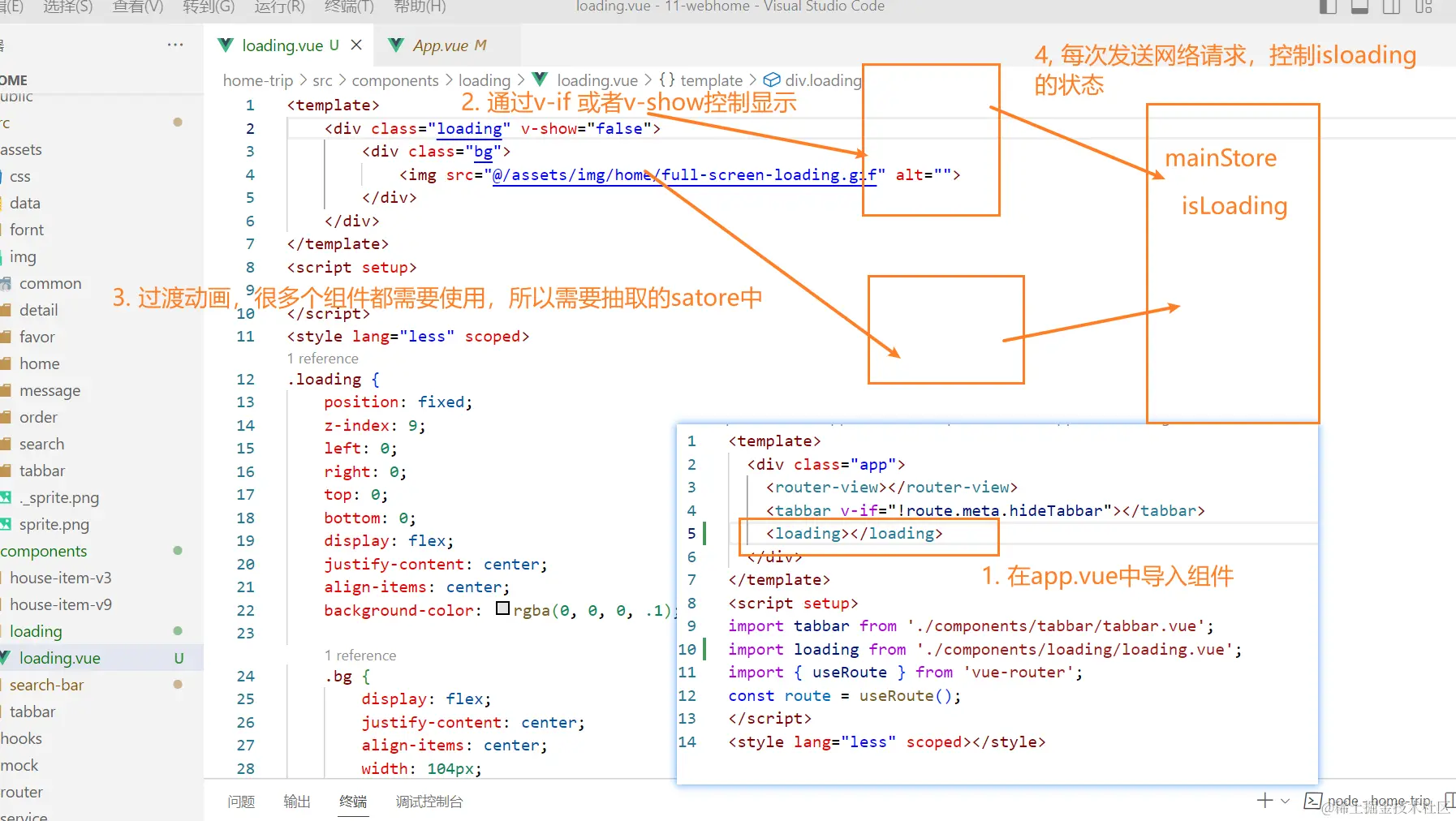Open the 查看(V) menu
Screen dimensions: 1456x821
coord(138,6)
